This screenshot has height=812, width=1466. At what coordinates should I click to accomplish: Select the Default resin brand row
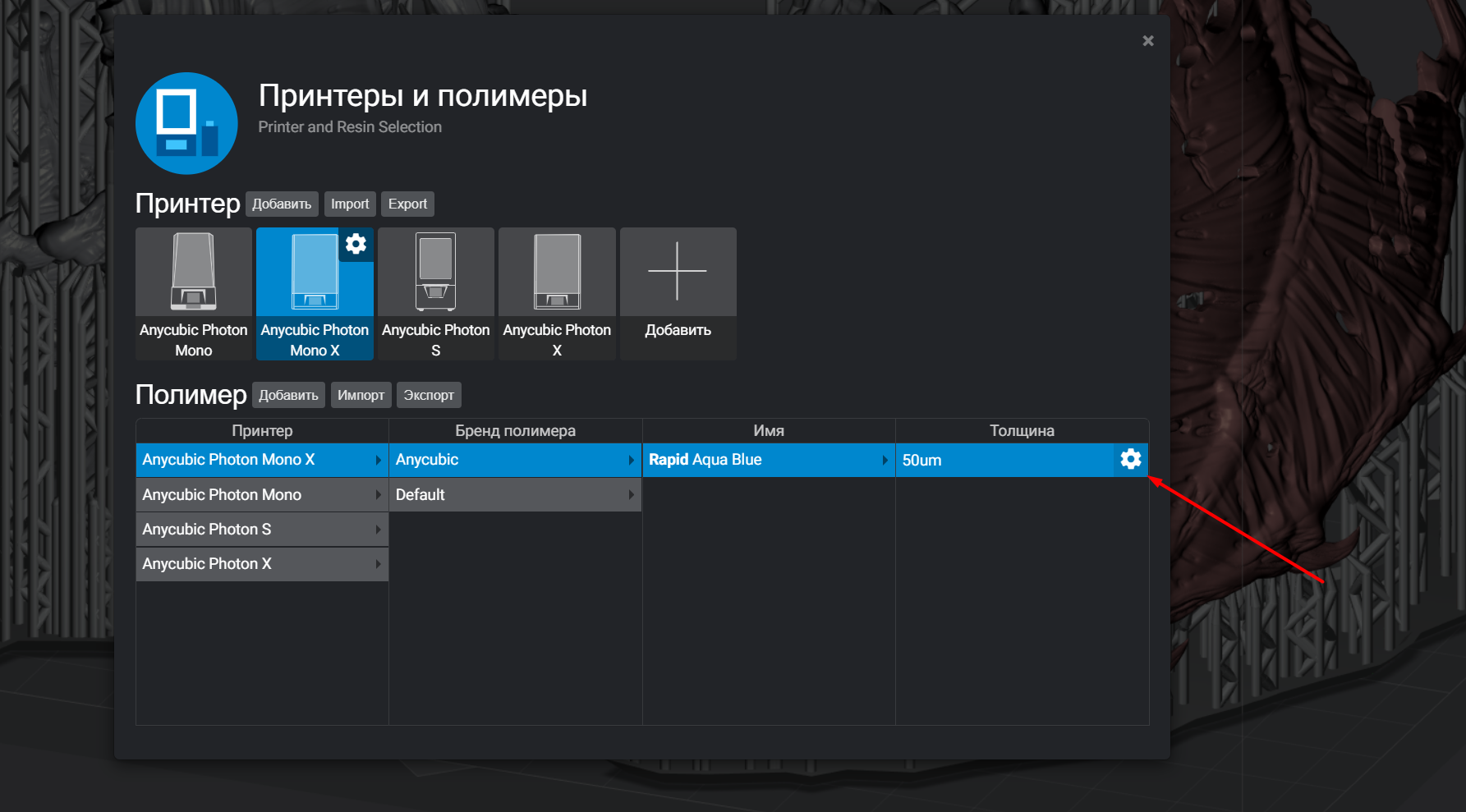pyautogui.click(x=515, y=495)
